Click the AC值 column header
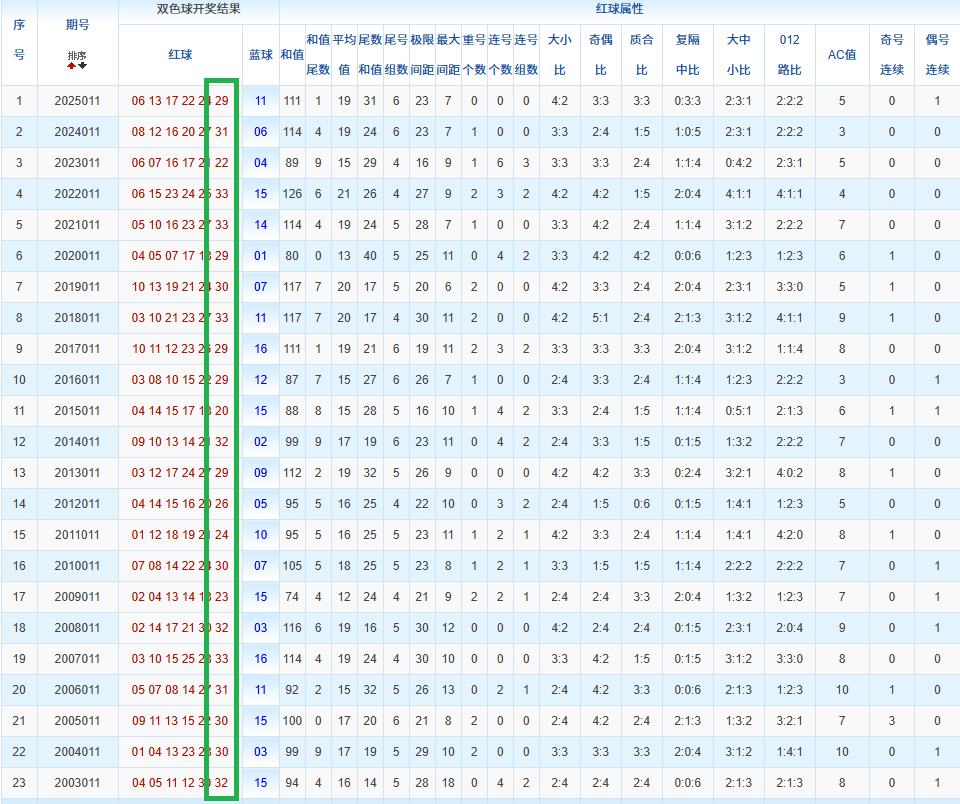Viewport: 960px width, 804px height. [x=842, y=54]
